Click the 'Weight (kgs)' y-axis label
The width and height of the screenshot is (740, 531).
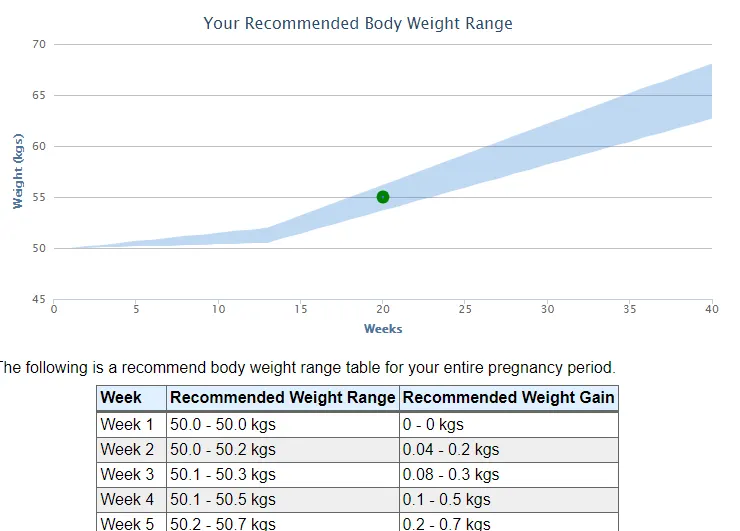click(x=18, y=170)
